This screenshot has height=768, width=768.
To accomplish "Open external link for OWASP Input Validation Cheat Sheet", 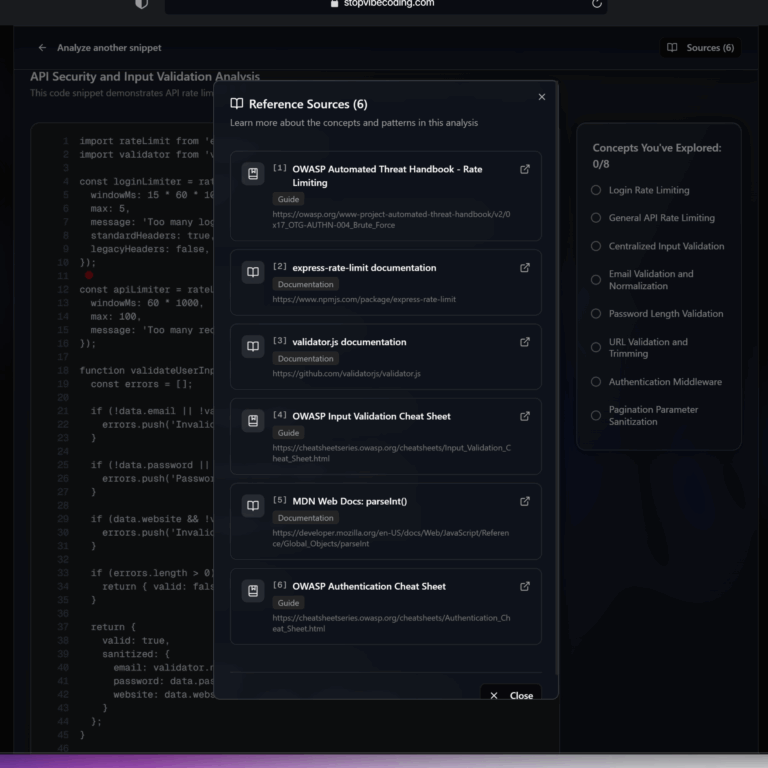I will (x=525, y=416).
